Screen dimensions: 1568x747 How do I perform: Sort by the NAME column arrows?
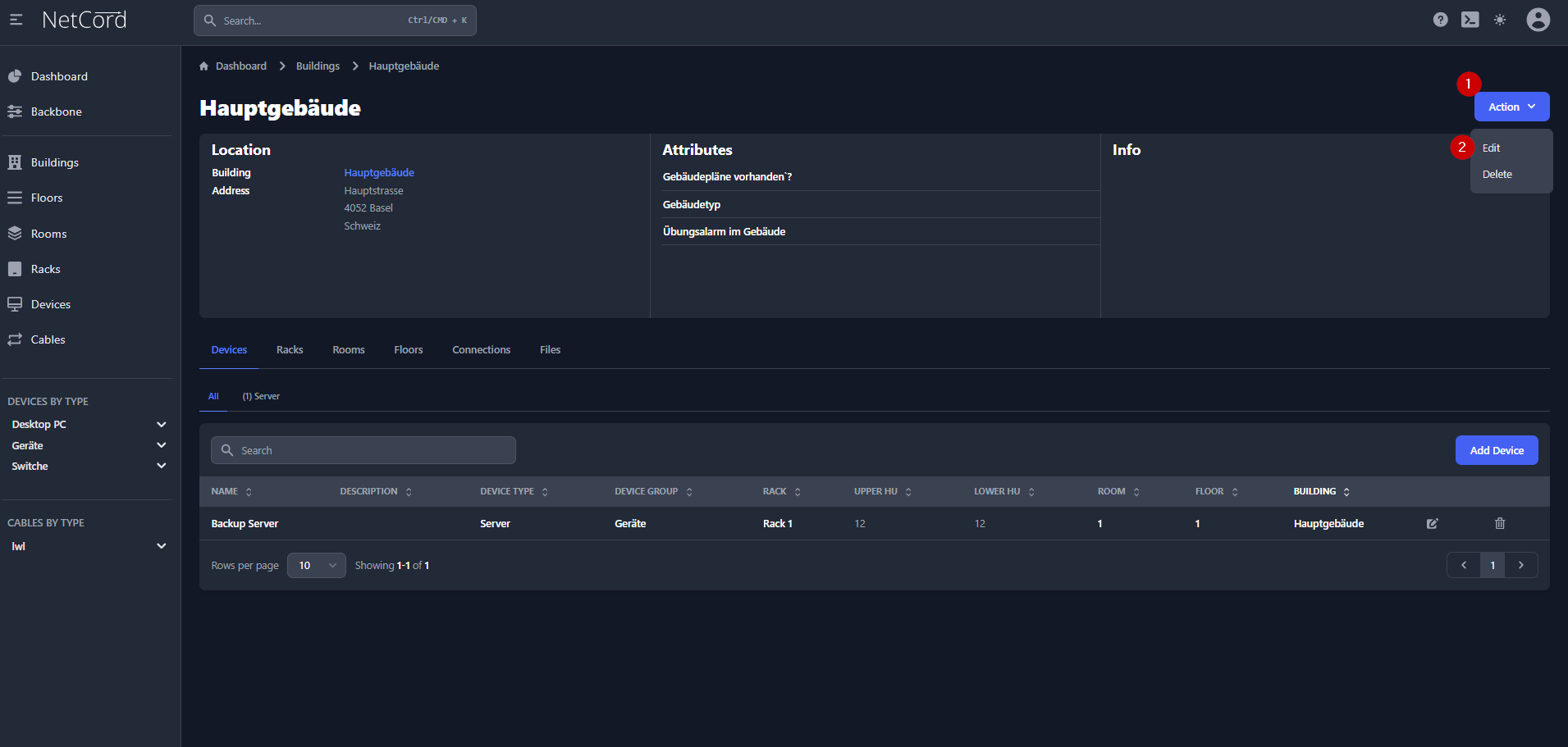pos(249,492)
